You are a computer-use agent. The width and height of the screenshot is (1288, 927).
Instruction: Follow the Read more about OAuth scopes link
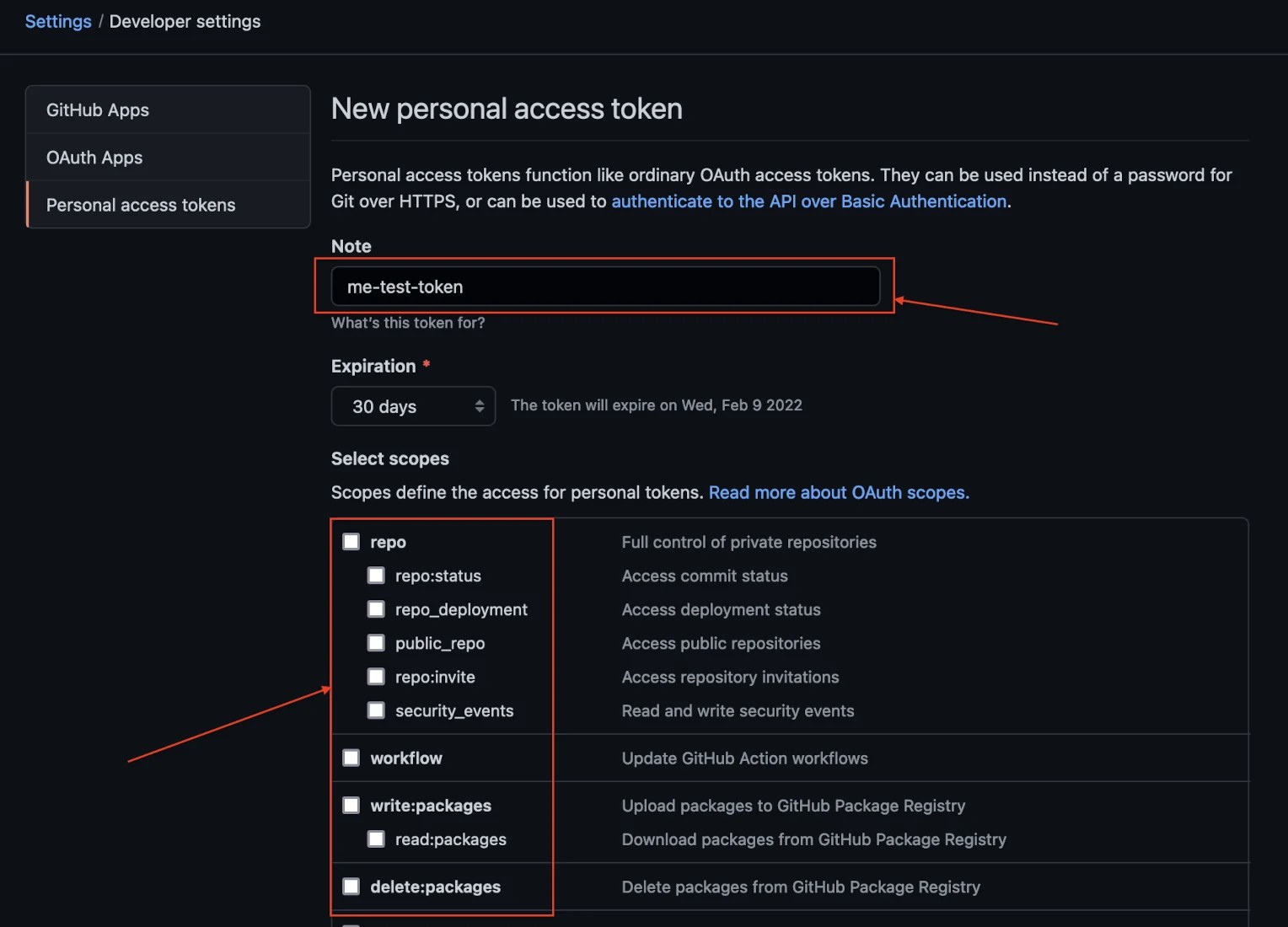pos(838,492)
